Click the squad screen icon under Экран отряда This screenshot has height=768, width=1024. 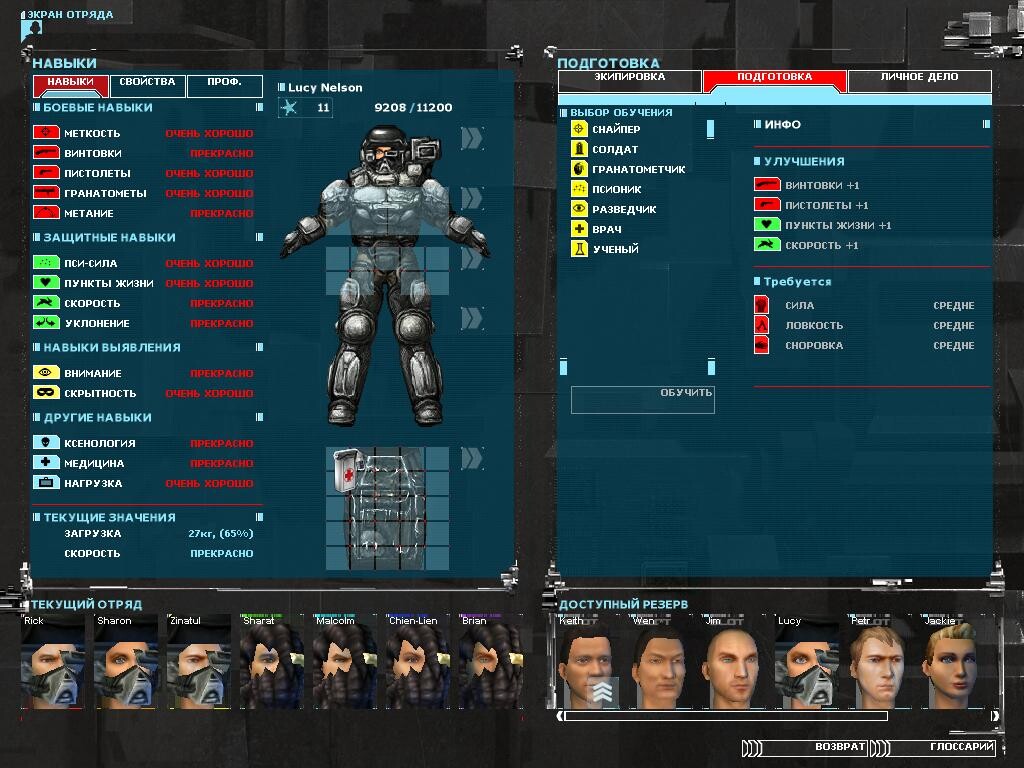click(x=31, y=29)
